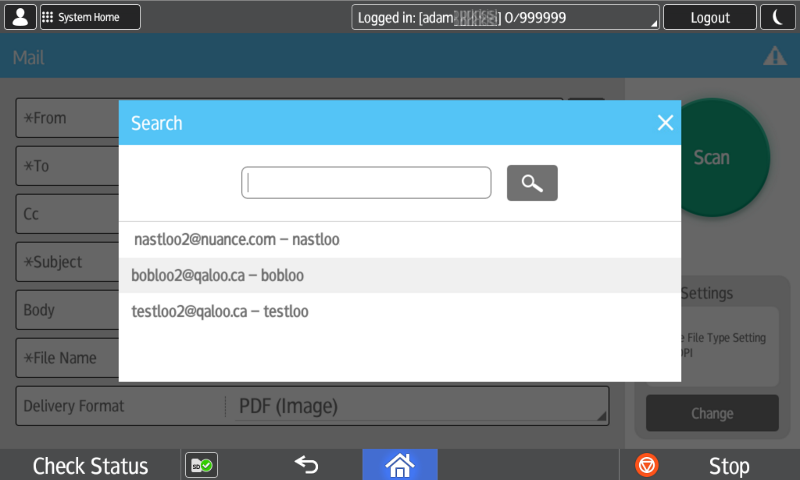Click the SD card status icon
Viewport: 800px width, 480px height.
[203, 465]
